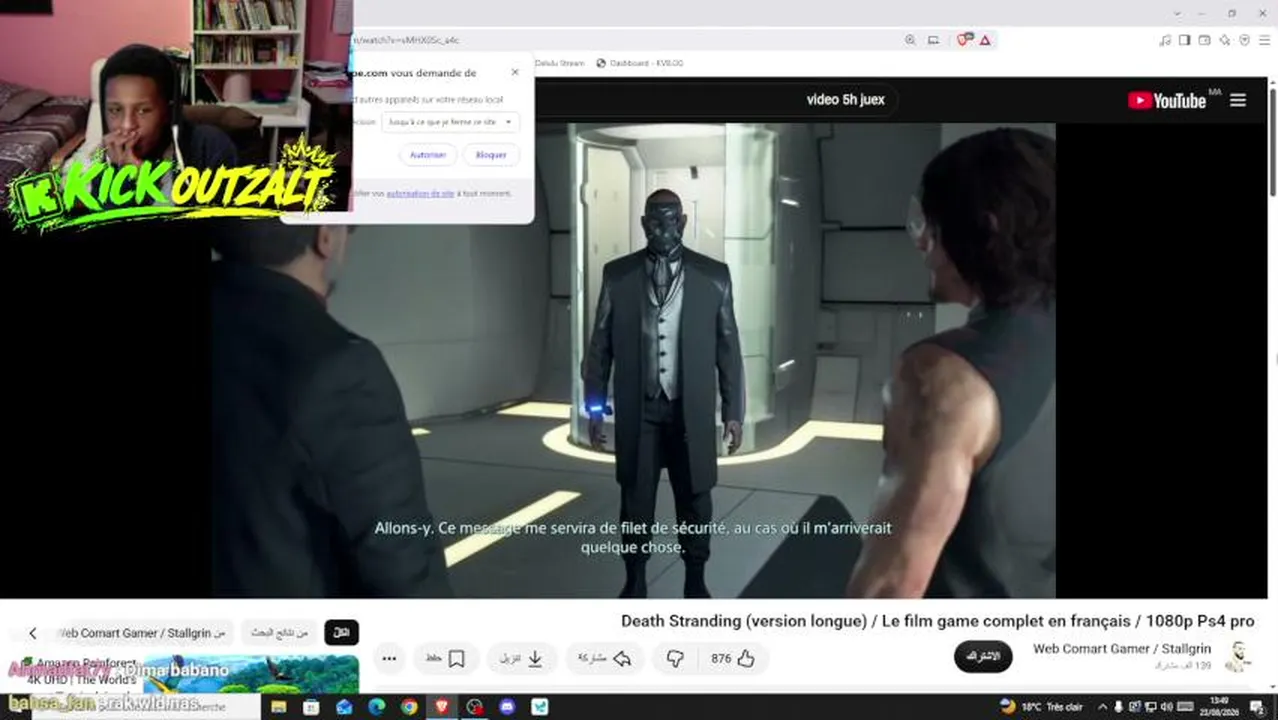Click the zoom magnifier icon in address bar
This screenshot has height=720, width=1278.
click(910, 40)
